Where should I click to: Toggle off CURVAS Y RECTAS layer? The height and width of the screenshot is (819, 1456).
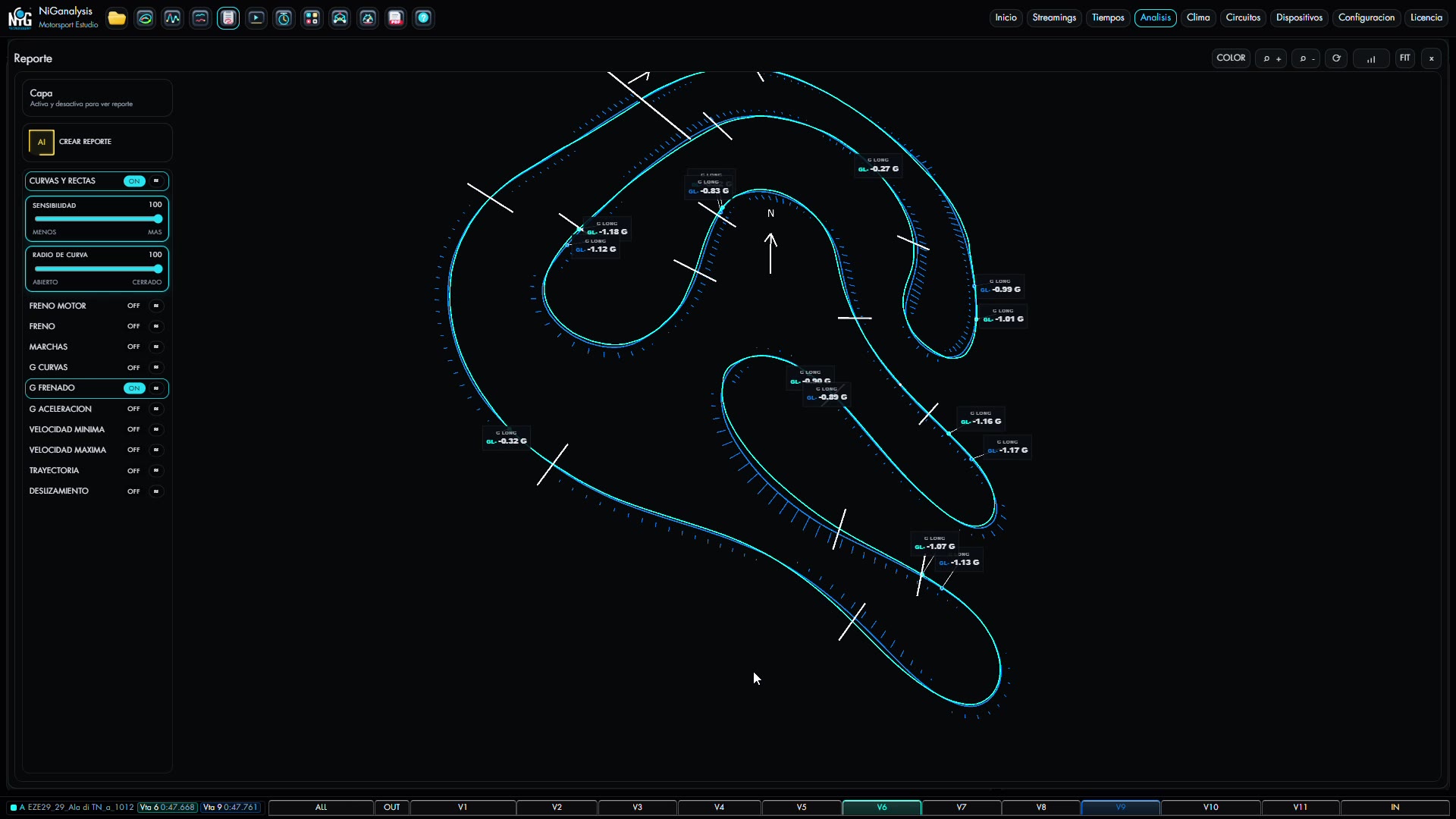pyautogui.click(x=134, y=181)
